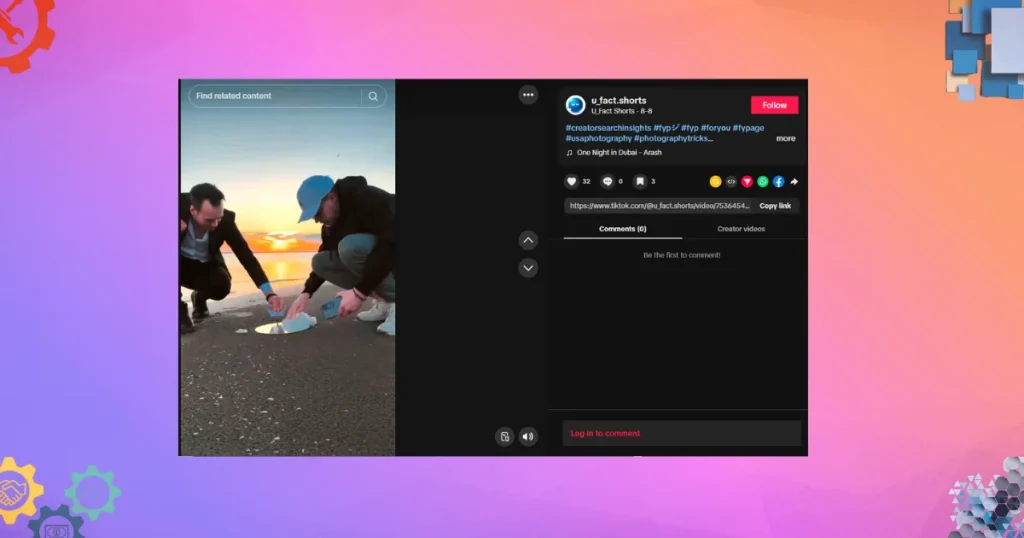Click the Copy link button
Viewport: 1024px width, 538px height.
775,206
